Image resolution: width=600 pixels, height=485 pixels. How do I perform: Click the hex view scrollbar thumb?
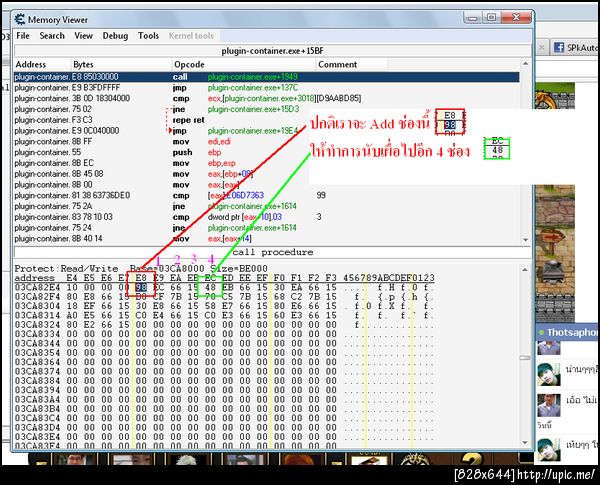click(525, 358)
